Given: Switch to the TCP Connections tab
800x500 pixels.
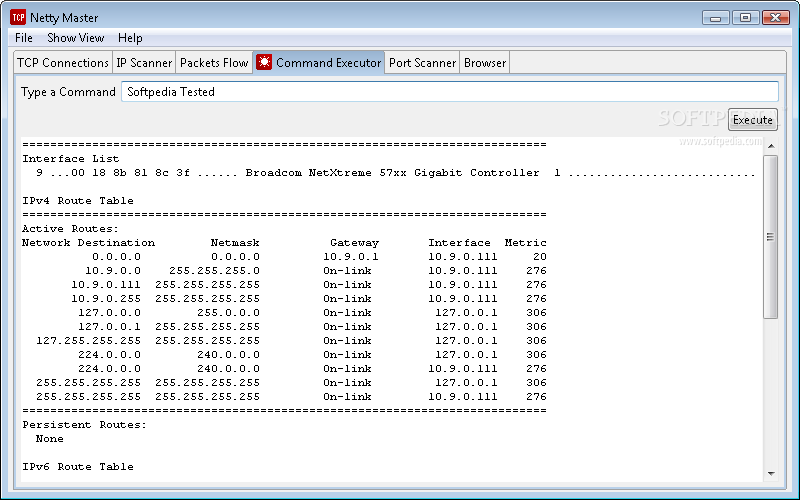Looking at the screenshot, I should (x=63, y=63).
